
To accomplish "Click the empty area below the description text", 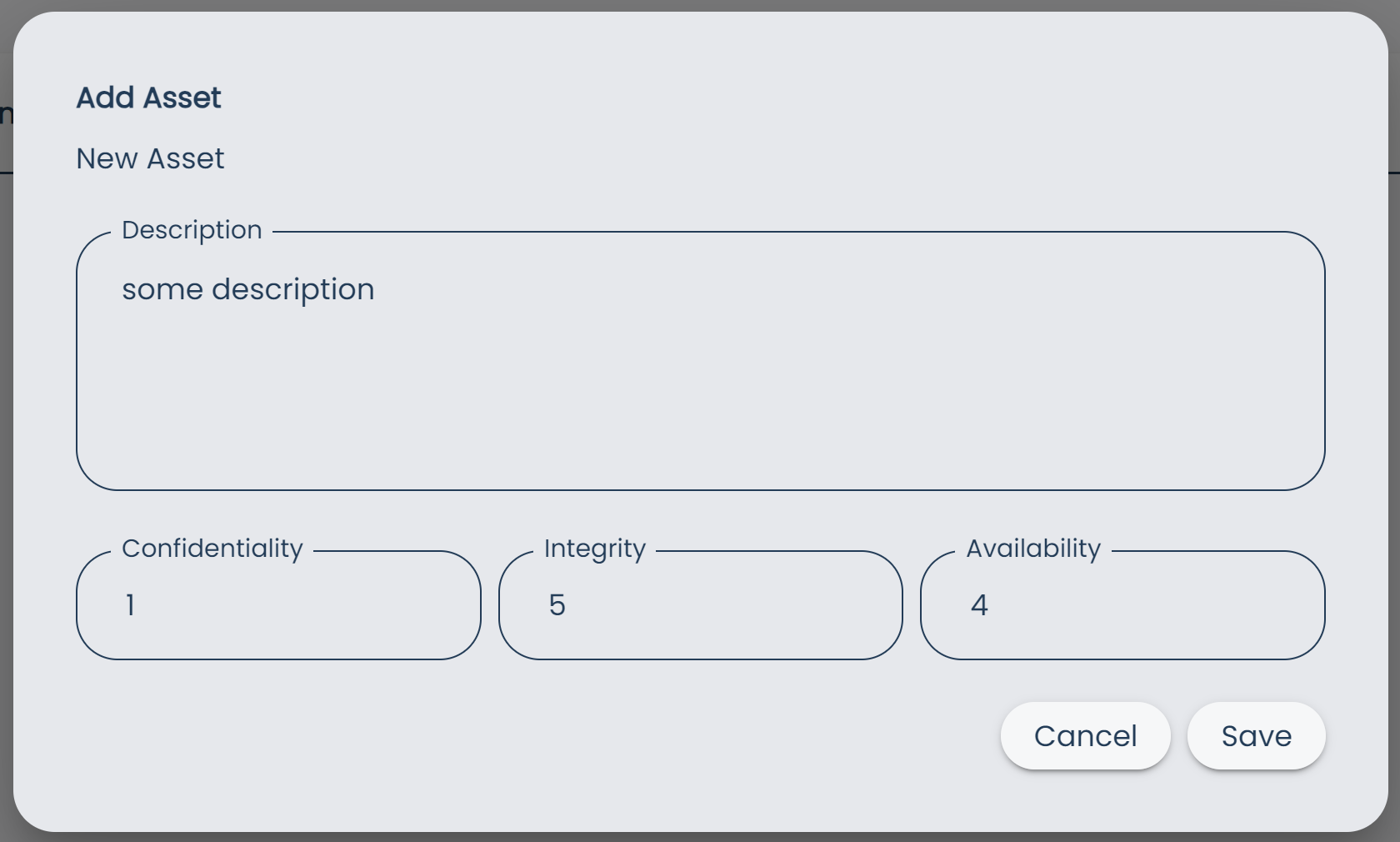I will (x=667, y=417).
